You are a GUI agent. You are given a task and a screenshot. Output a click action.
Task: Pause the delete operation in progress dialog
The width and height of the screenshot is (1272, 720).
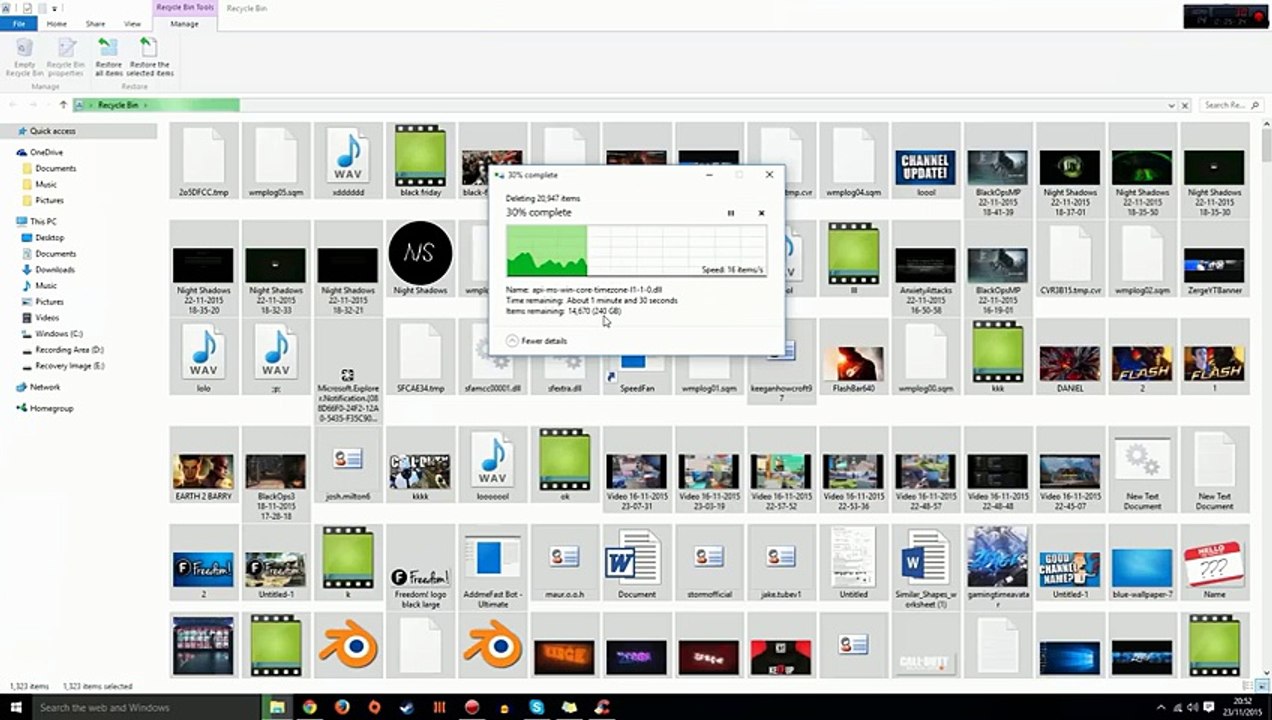pos(731,213)
